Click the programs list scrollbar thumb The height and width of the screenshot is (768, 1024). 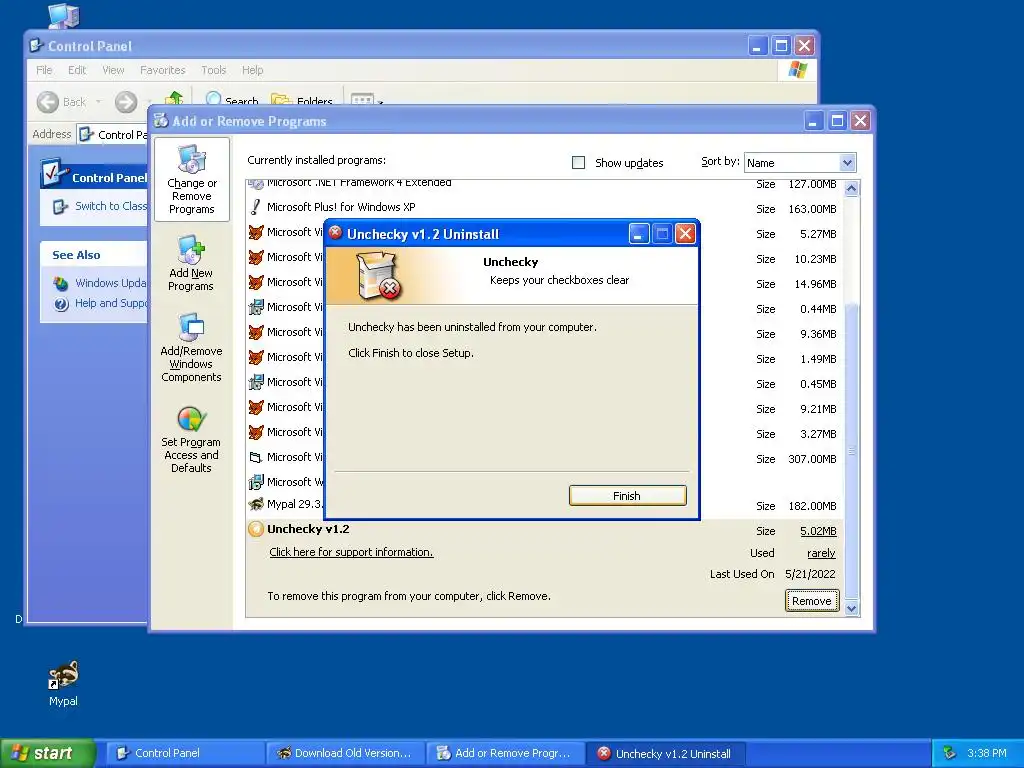coord(851,451)
